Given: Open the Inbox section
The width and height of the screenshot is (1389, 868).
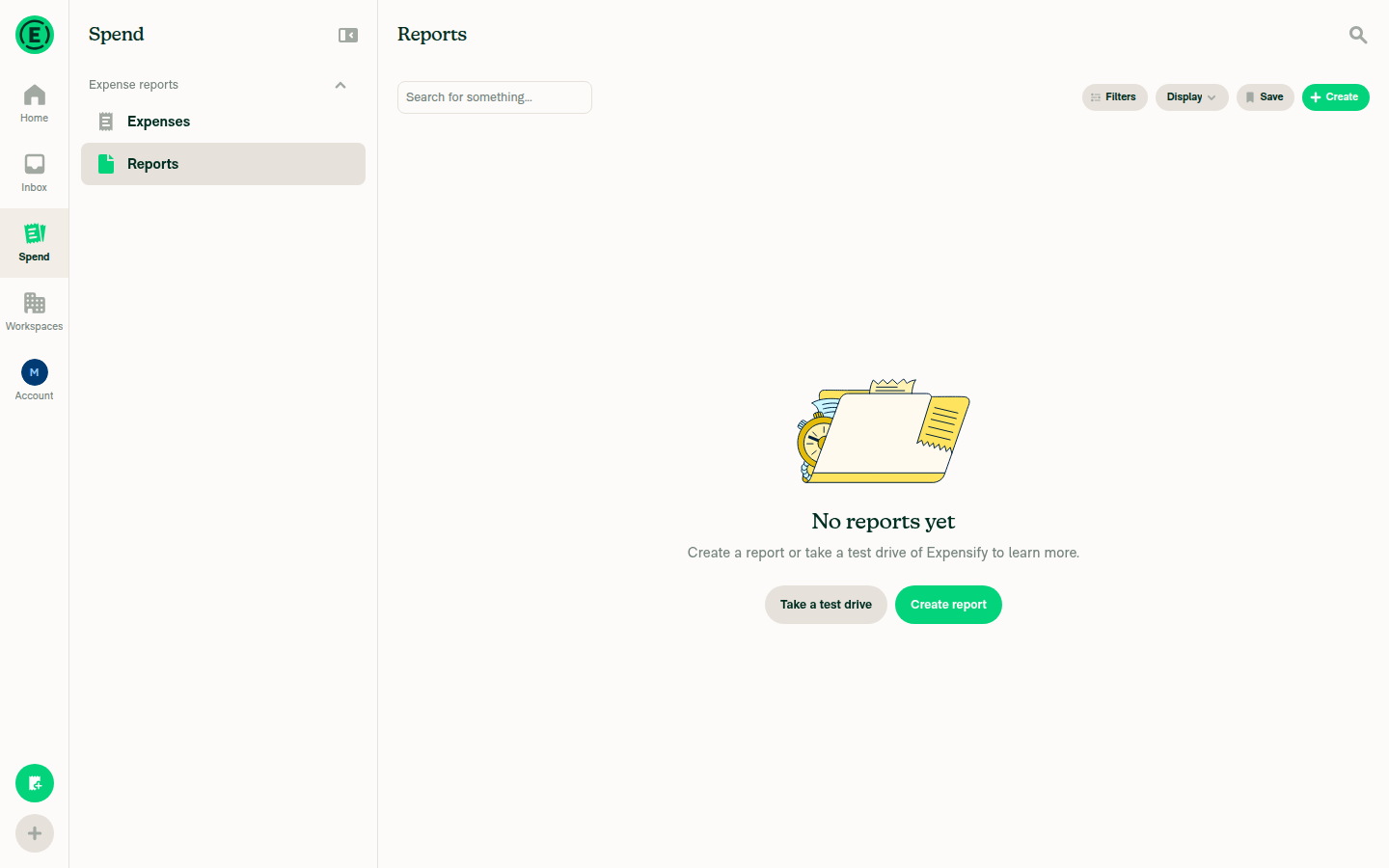Looking at the screenshot, I should coord(35,174).
